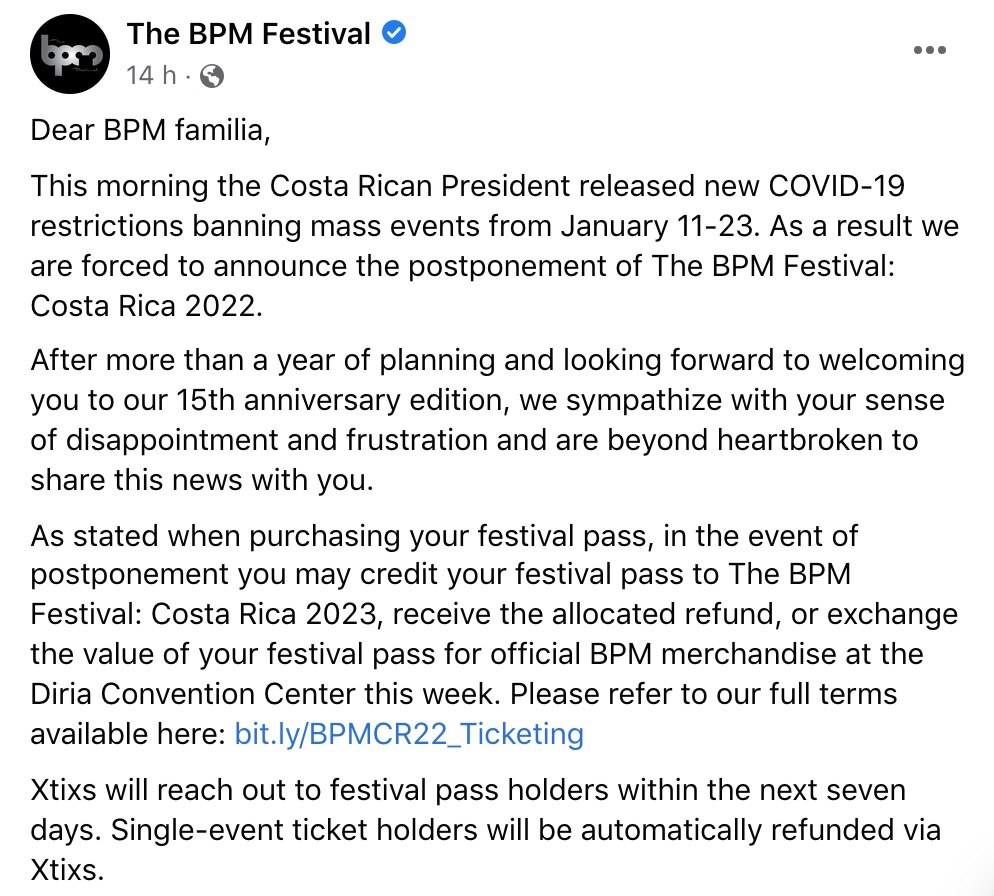The height and width of the screenshot is (896, 994).
Task: Click the 'Costa Rica 2023' text
Action: 264,614
